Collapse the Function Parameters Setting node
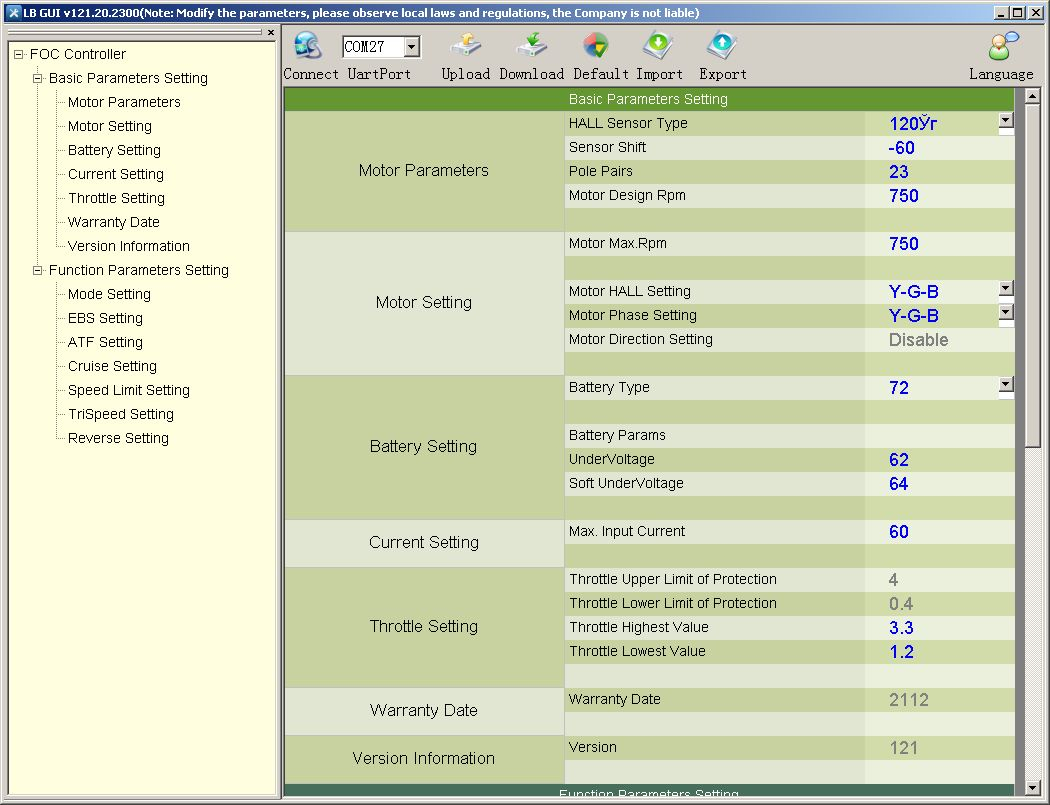Screen dimensions: 1050x805 click(38, 270)
